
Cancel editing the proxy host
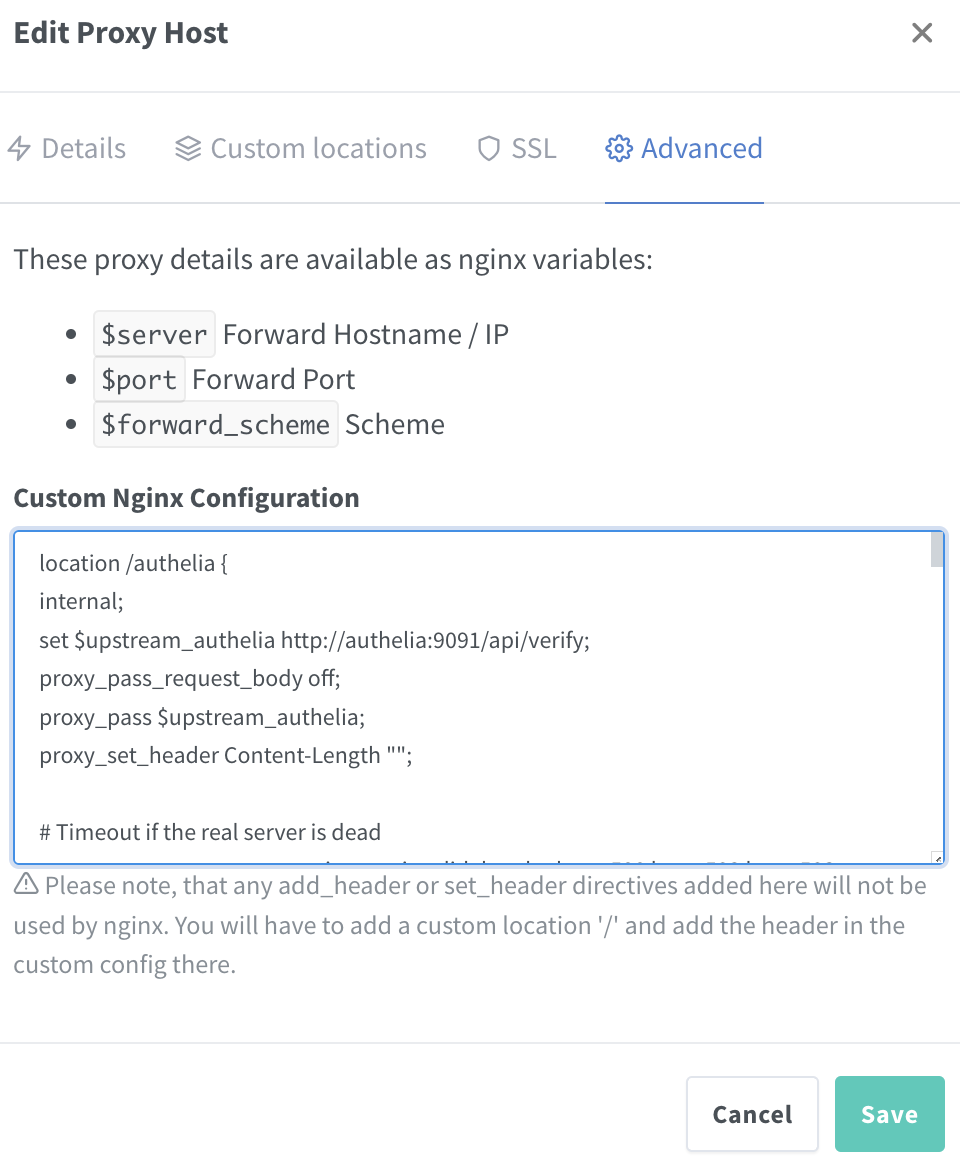click(x=752, y=1114)
